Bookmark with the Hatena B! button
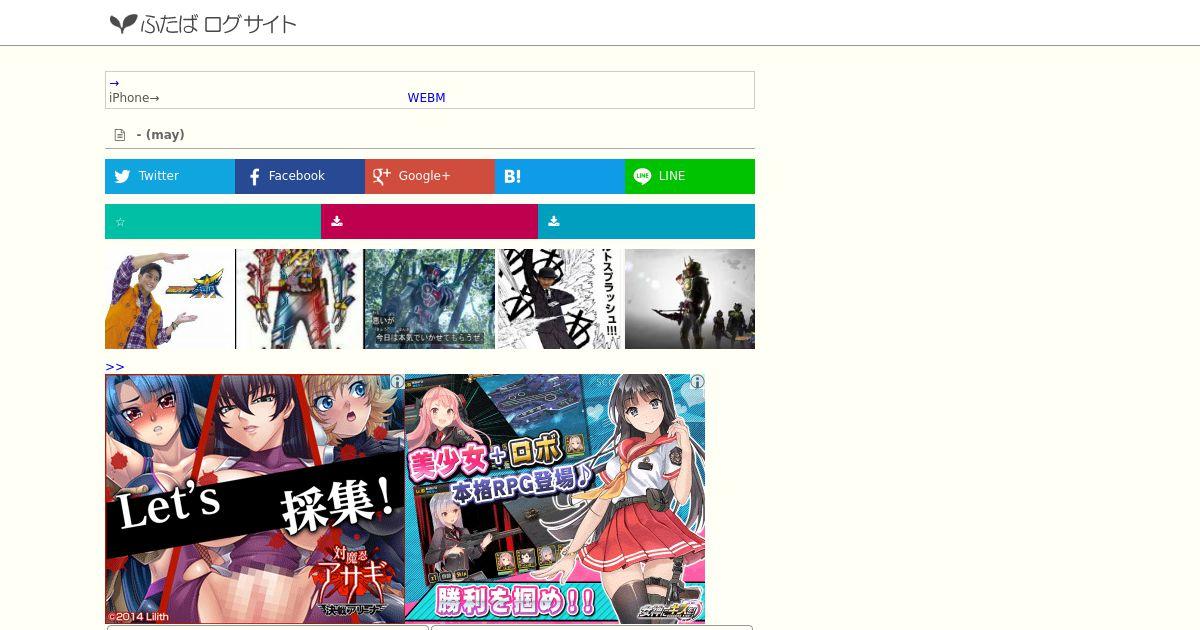 (560, 176)
